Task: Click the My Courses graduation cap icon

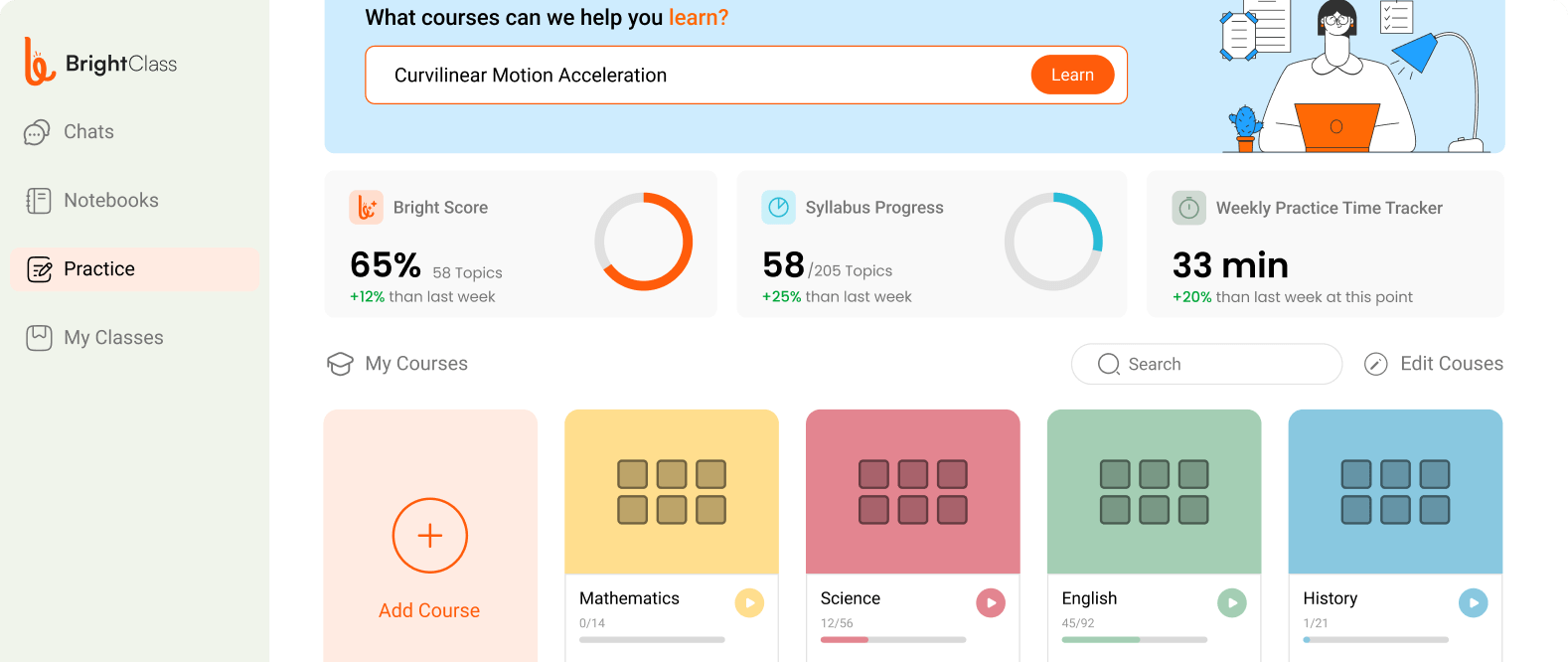Action: [340, 364]
